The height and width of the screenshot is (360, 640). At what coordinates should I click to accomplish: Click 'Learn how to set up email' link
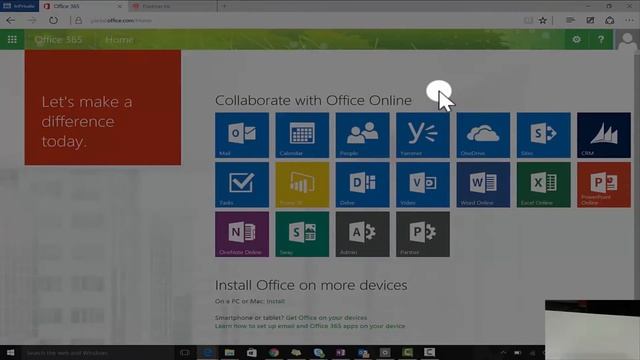click(x=310, y=326)
